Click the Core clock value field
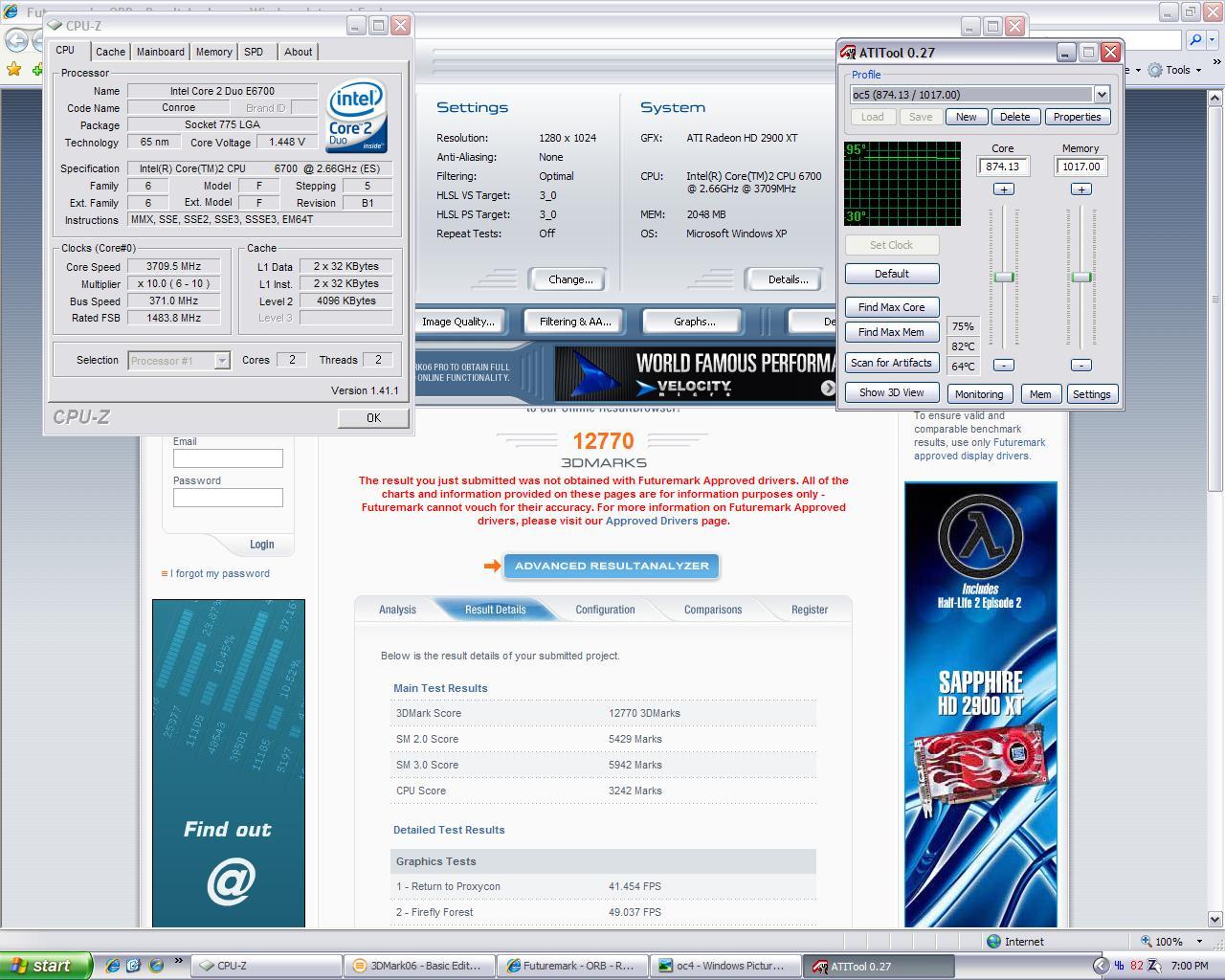 pos(1003,167)
